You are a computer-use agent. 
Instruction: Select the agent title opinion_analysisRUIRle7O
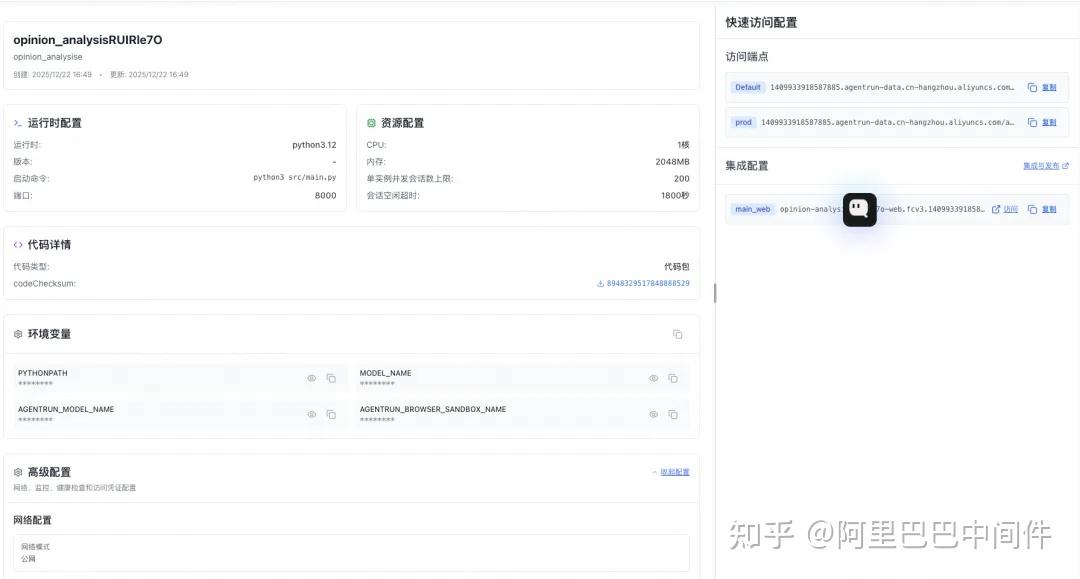click(87, 40)
